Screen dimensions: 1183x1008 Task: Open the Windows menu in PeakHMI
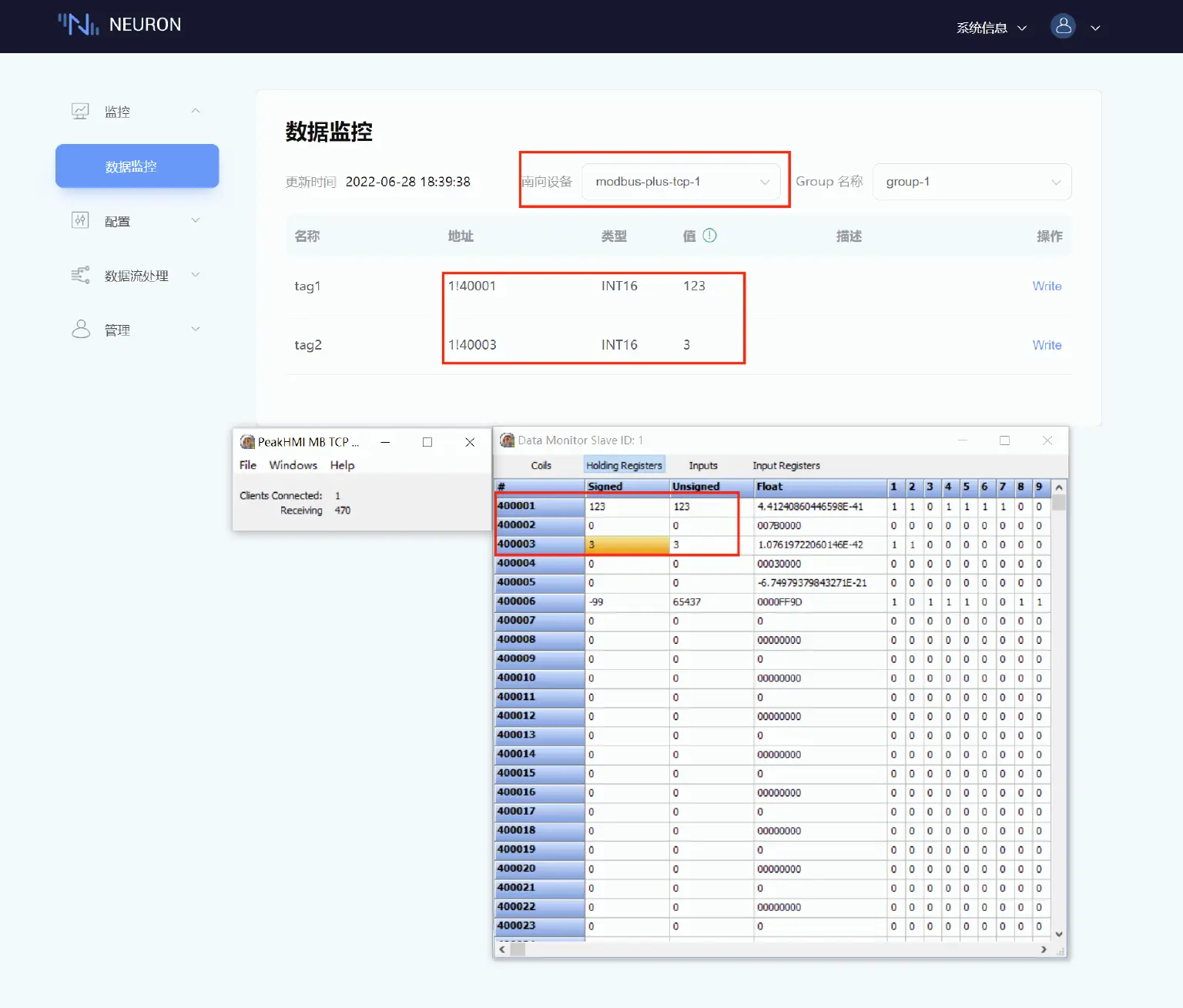(x=293, y=465)
